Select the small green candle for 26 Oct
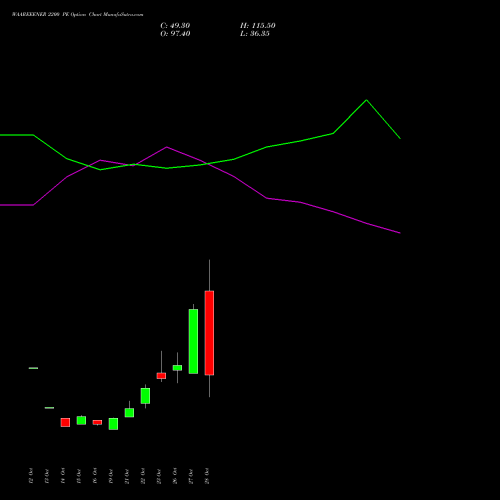Viewport: 500px width, 500px height. tap(177, 368)
